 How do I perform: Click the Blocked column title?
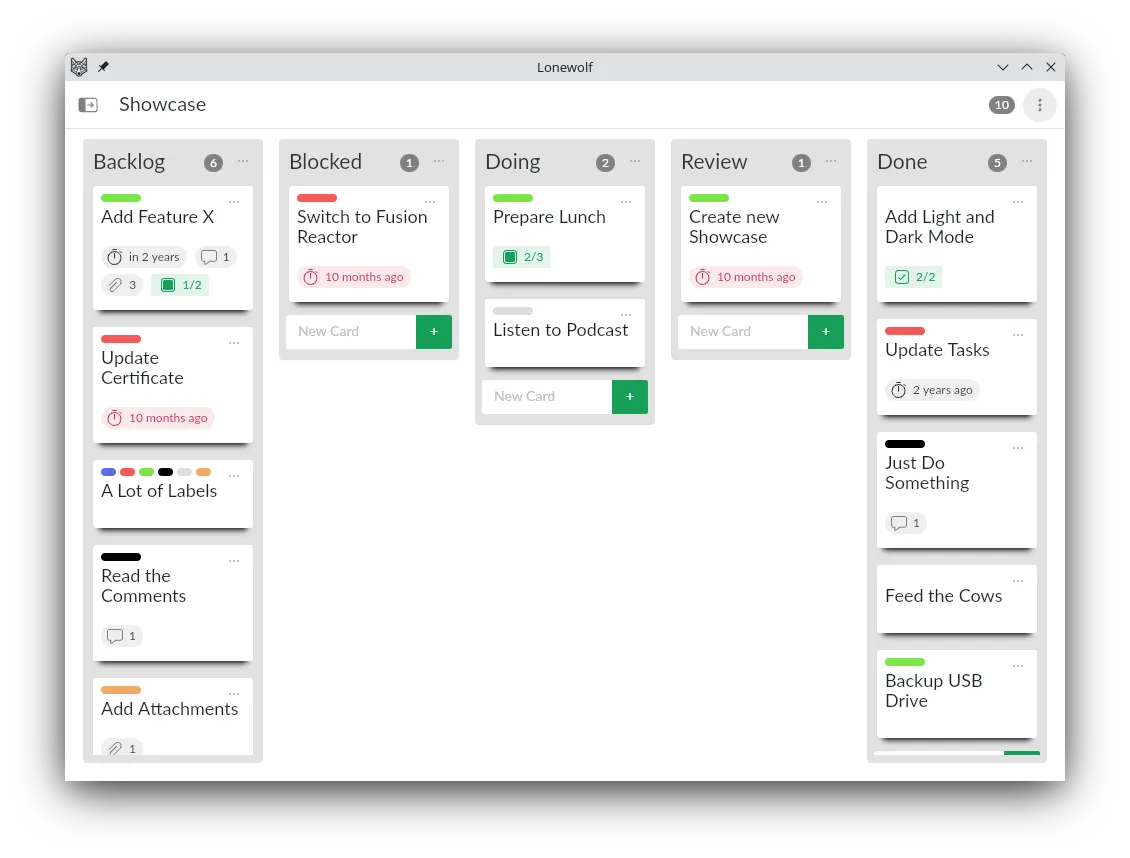326,162
